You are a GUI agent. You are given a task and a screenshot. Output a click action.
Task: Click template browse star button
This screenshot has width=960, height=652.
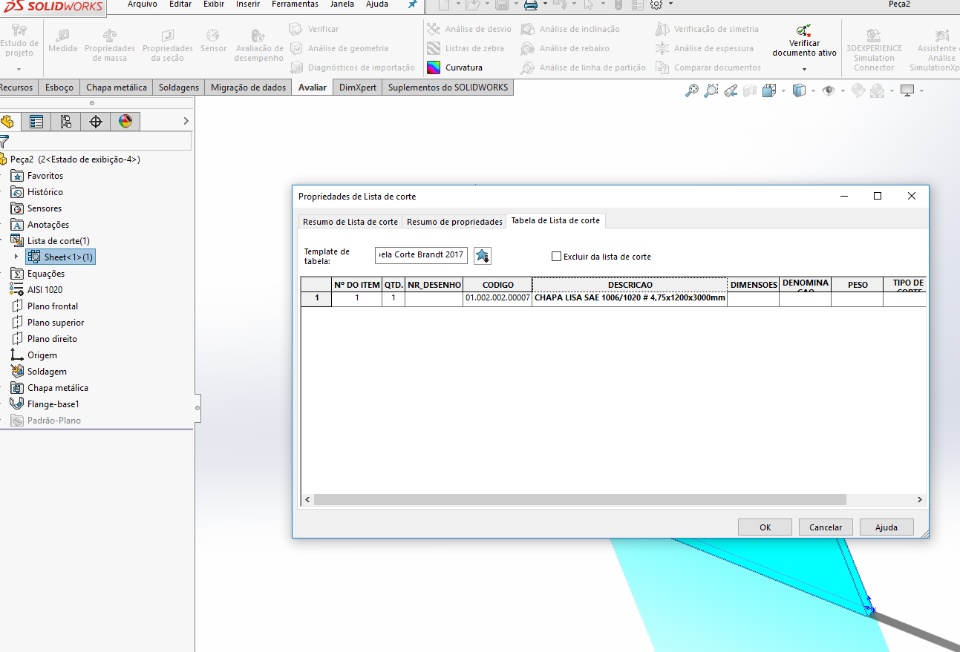coord(482,255)
